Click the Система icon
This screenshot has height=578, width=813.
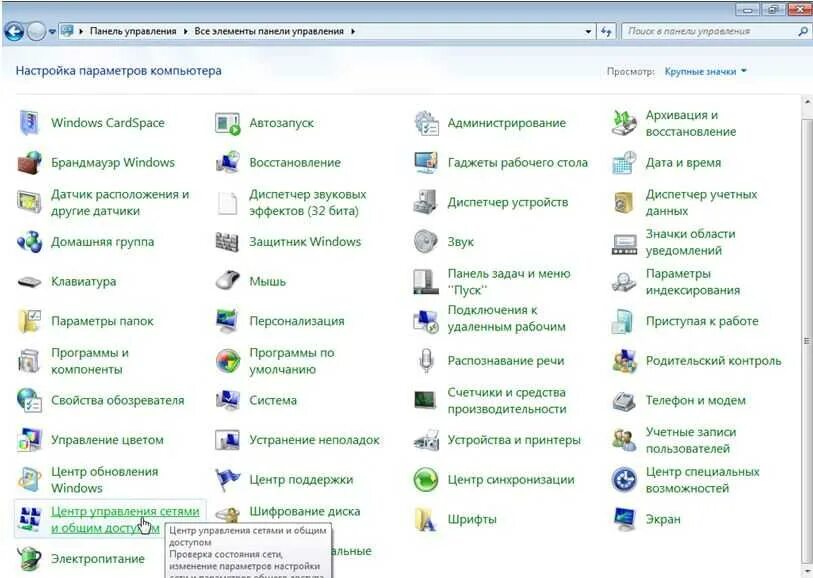pyautogui.click(x=228, y=400)
